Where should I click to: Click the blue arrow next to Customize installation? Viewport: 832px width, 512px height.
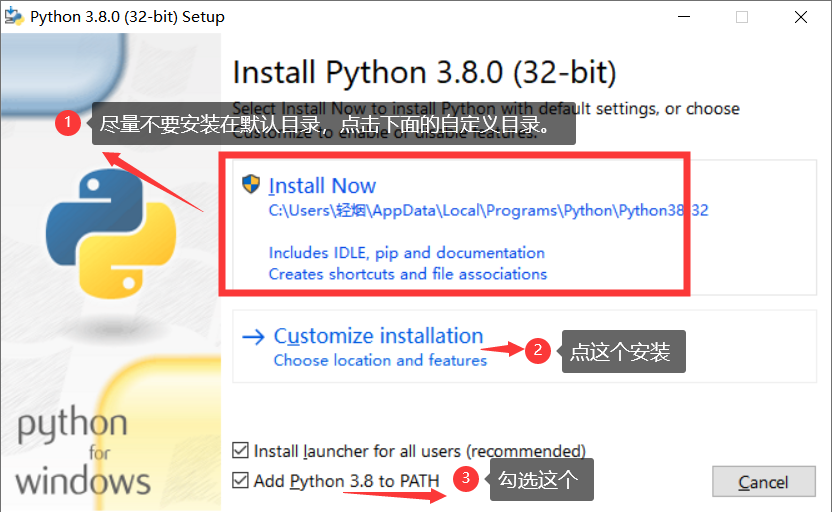coord(253,337)
